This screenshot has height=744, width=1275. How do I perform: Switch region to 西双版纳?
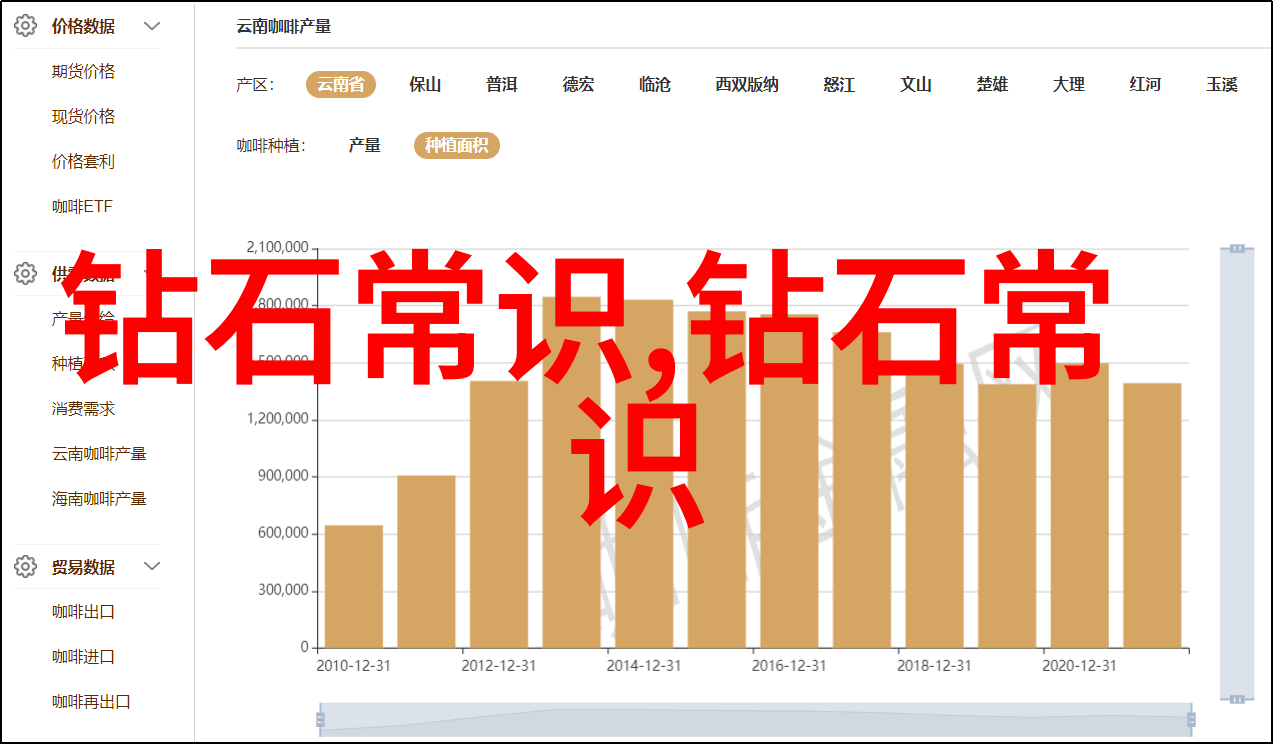(747, 85)
